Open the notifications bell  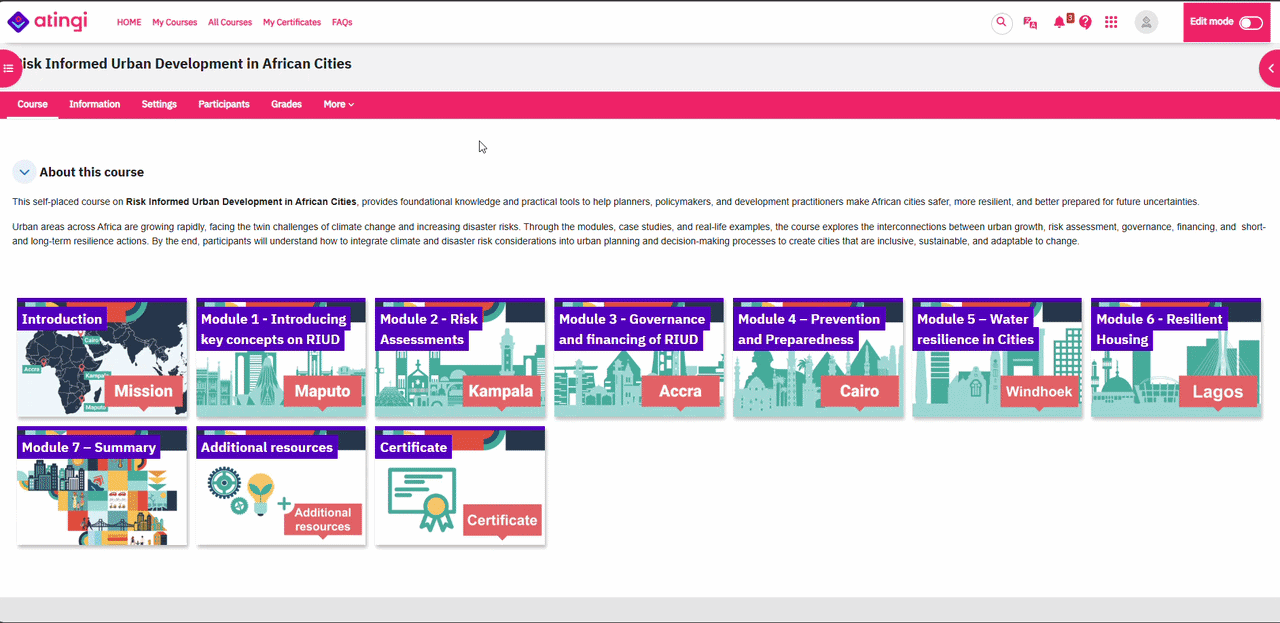1059,22
